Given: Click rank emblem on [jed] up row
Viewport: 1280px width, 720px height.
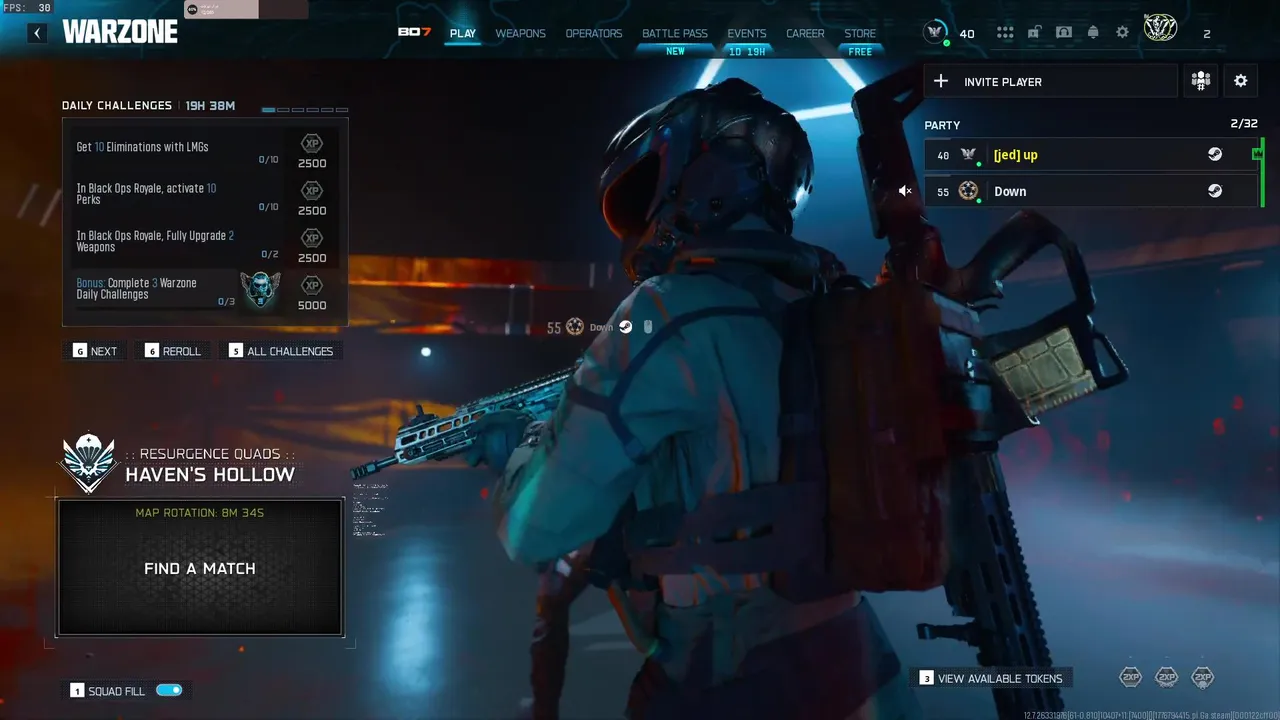Looking at the screenshot, I should pos(968,154).
